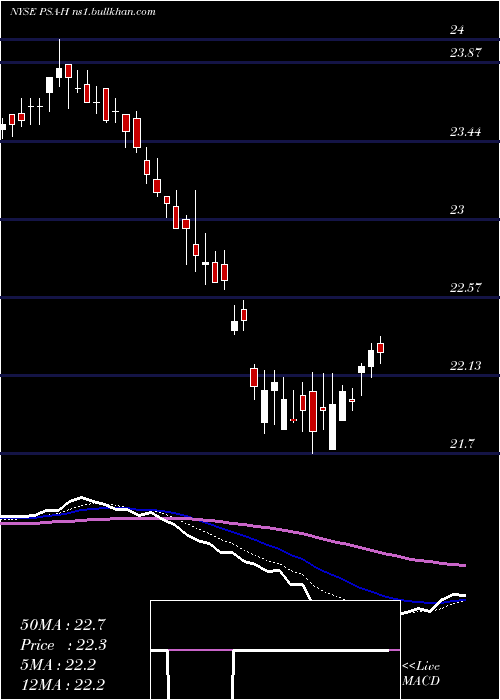The width and height of the screenshot is (500, 700).
Task: Click the 23.44 price axis label
Action: [466, 132]
